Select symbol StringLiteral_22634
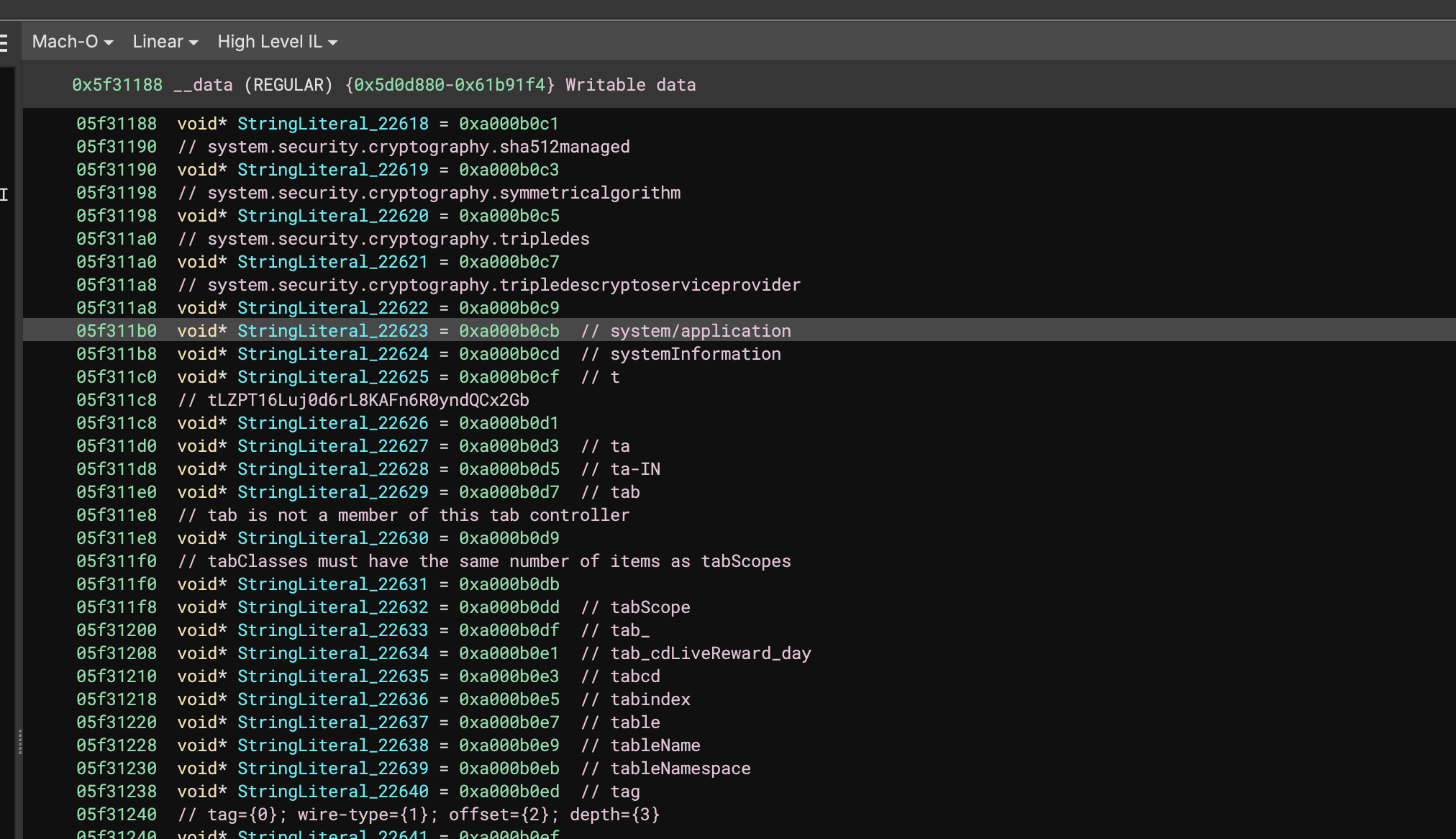 333,653
